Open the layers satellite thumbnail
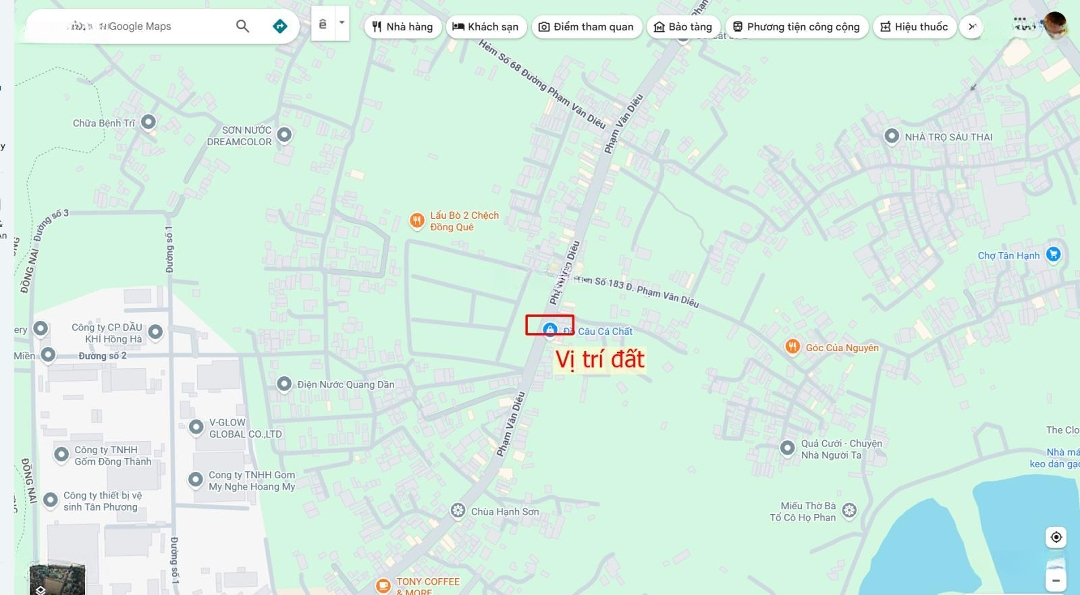 click(57, 579)
